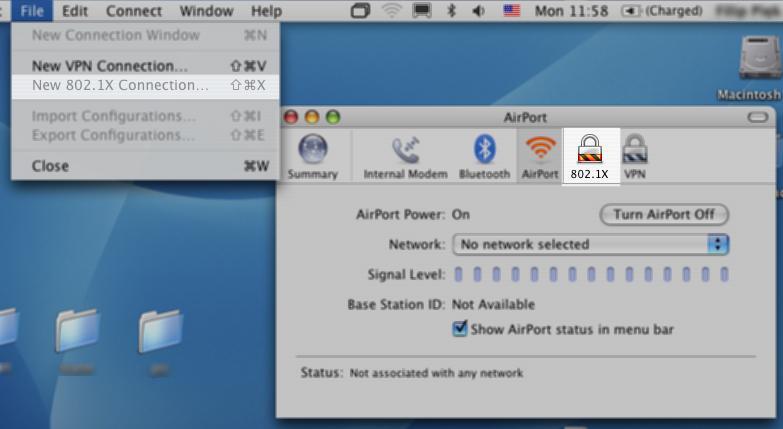Viewport: 783px width, 429px height.
Task: Open the Window menu
Action: pyautogui.click(x=206, y=10)
